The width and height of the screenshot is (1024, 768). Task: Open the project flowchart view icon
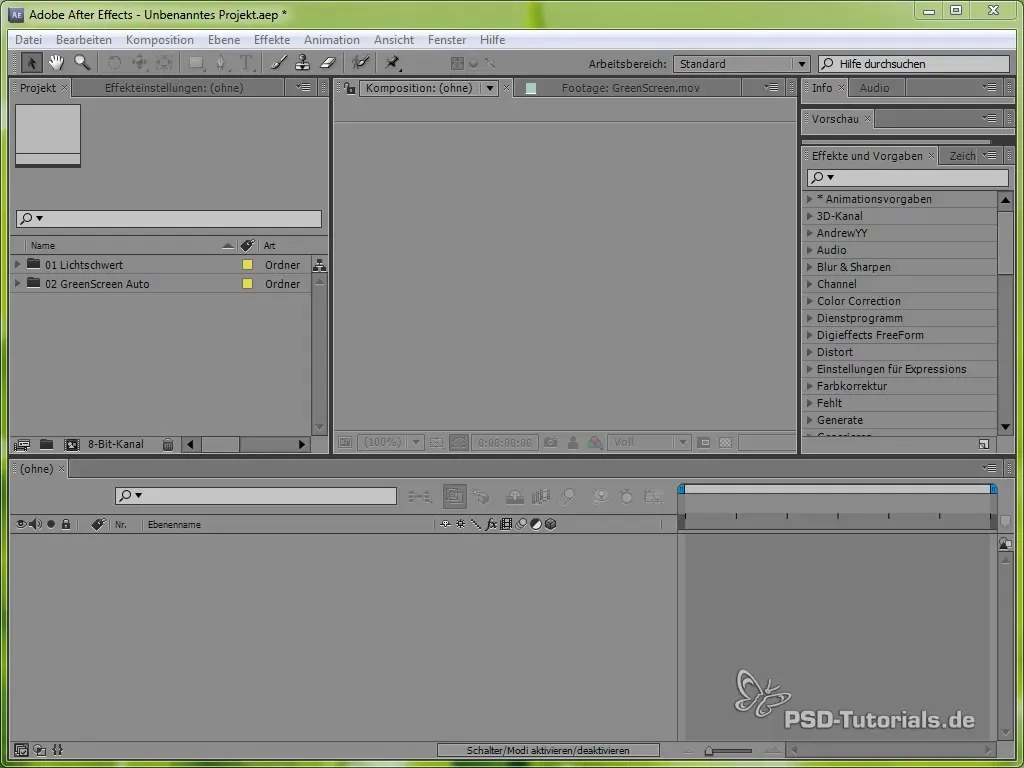click(319, 264)
